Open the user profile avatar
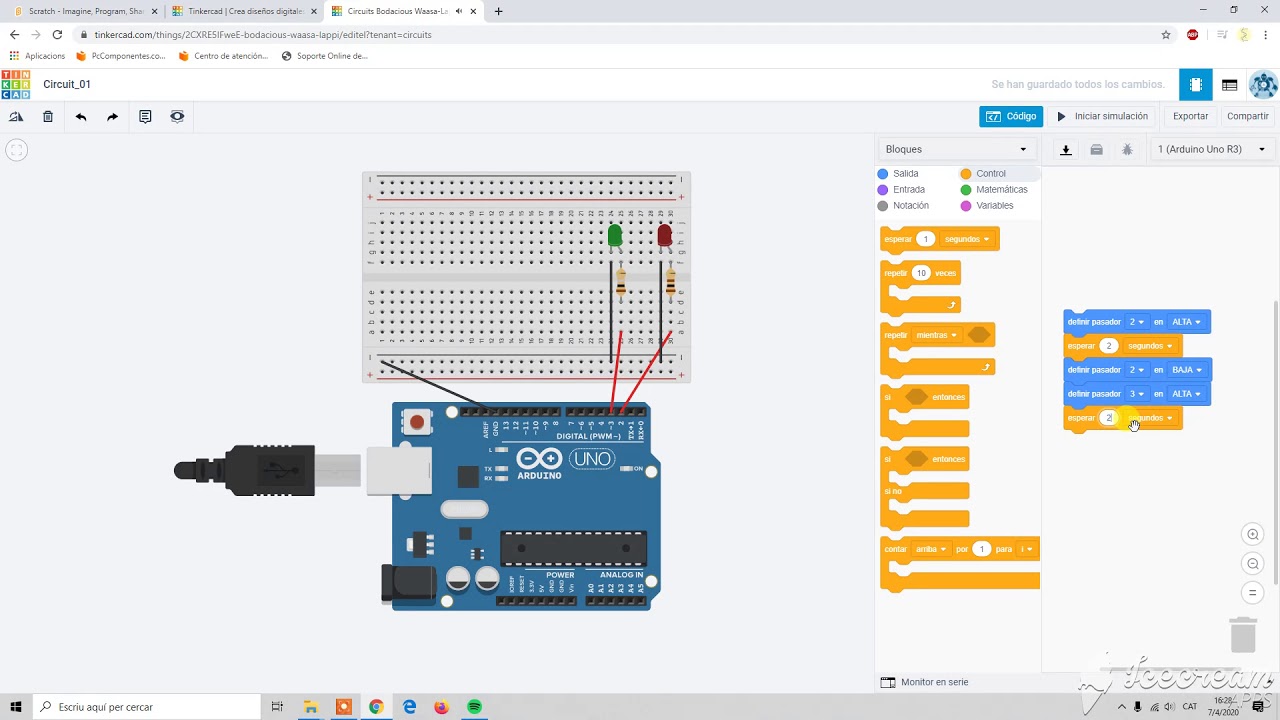This screenshot has height=720, width=1280. (1263, 85)
